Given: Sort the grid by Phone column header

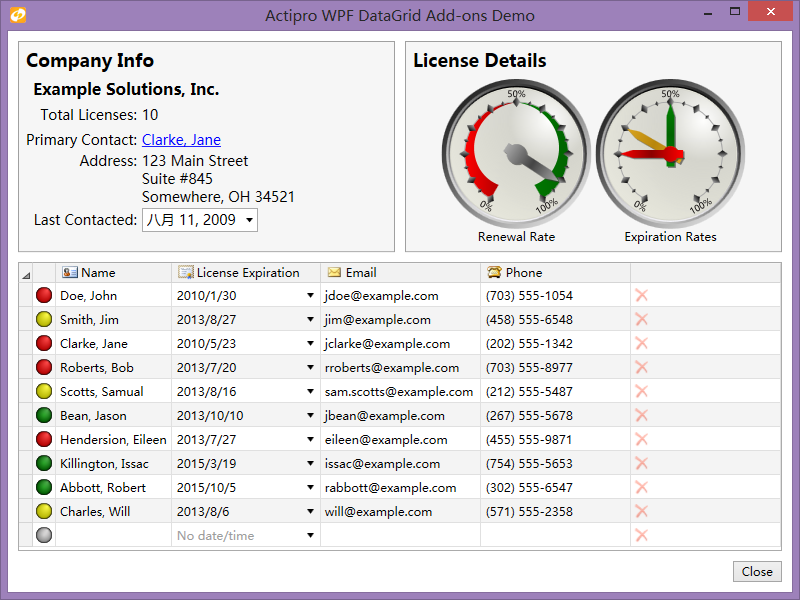Looking at the screenshot, I should [x=556, y=272].
